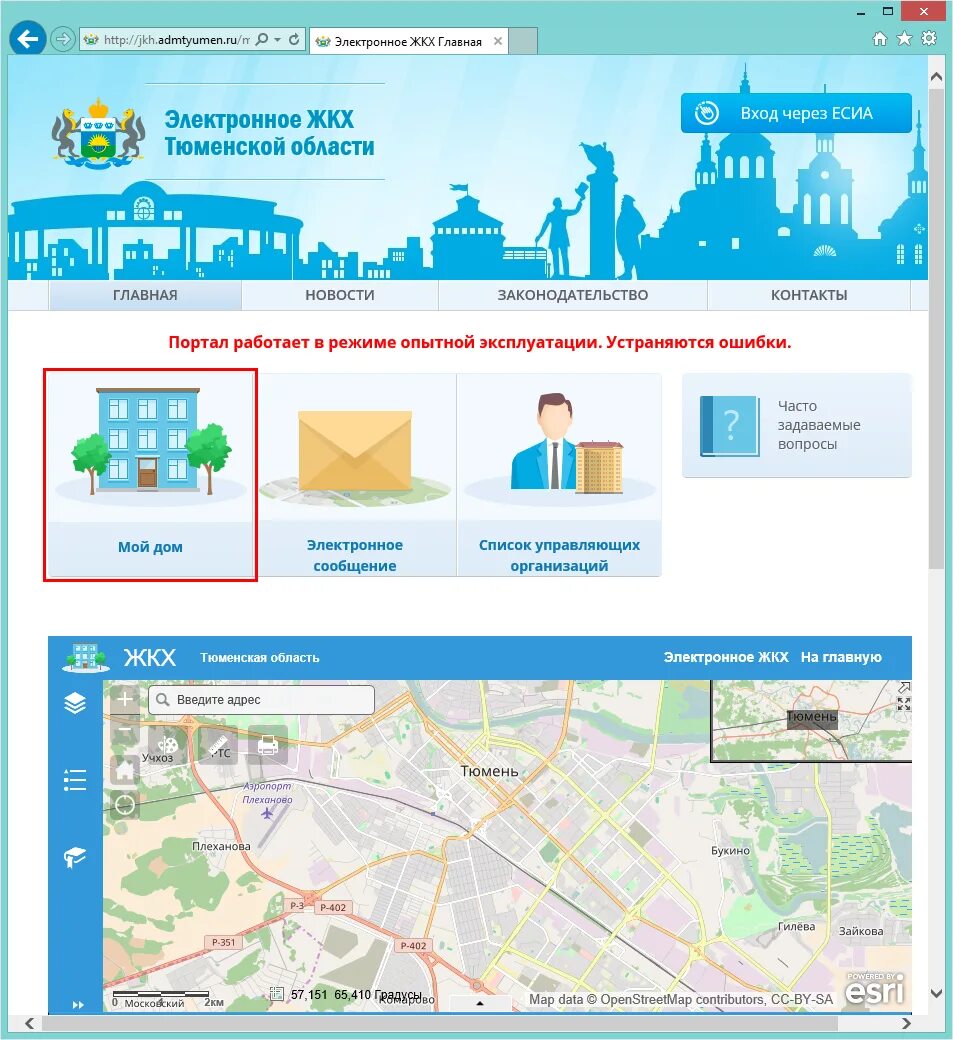The width and height of the screenshot is (953, 1040).
Task: Click the vertical scrollbar up arrow
Action: tap(936, 76)
